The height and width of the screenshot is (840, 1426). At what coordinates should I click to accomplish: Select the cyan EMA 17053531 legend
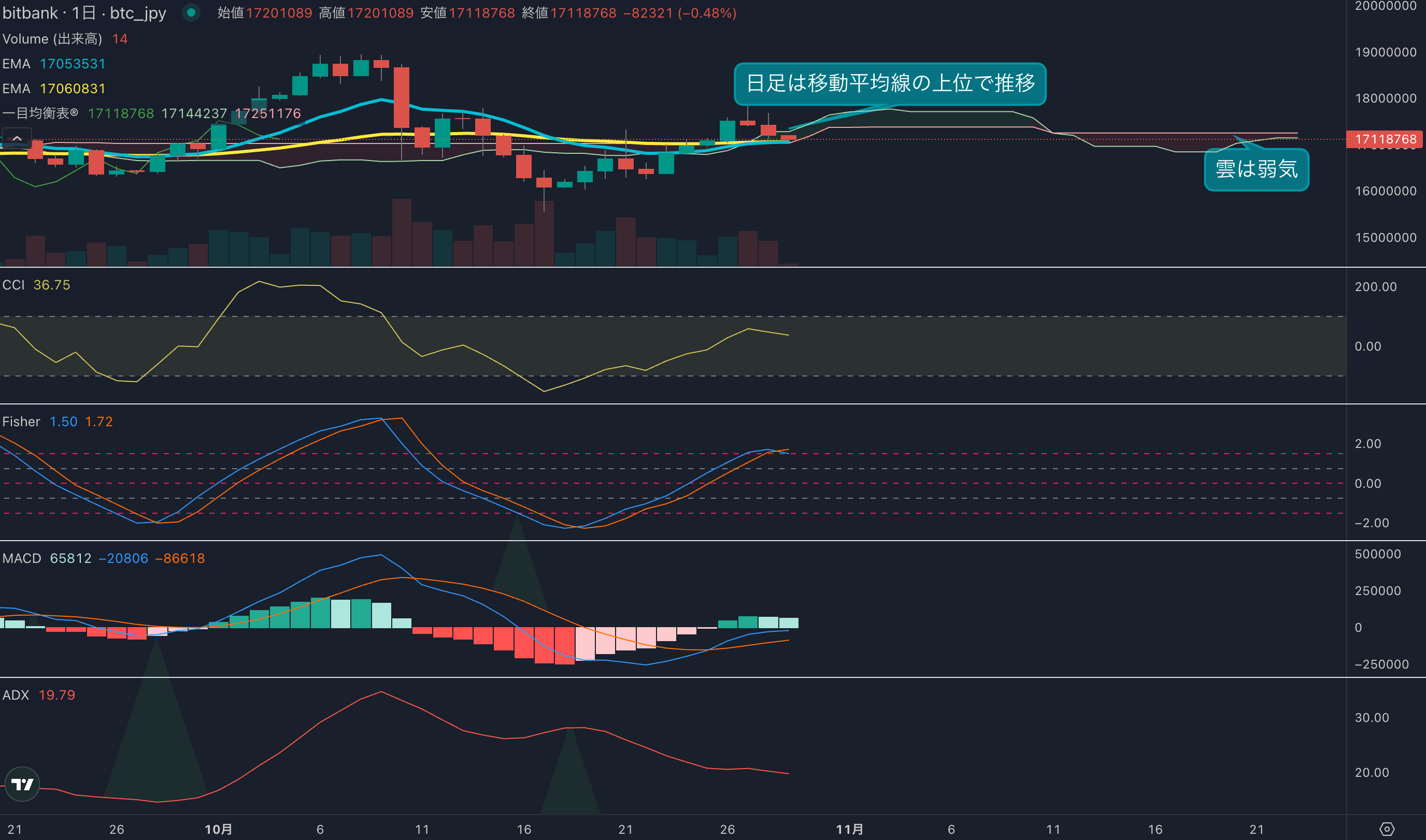pyautogui.click(x=54, y=64)
